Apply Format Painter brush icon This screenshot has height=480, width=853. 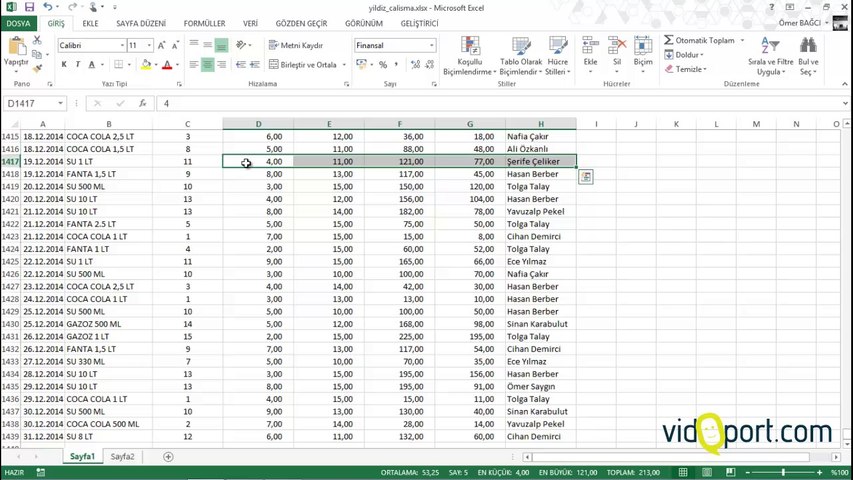37,68
